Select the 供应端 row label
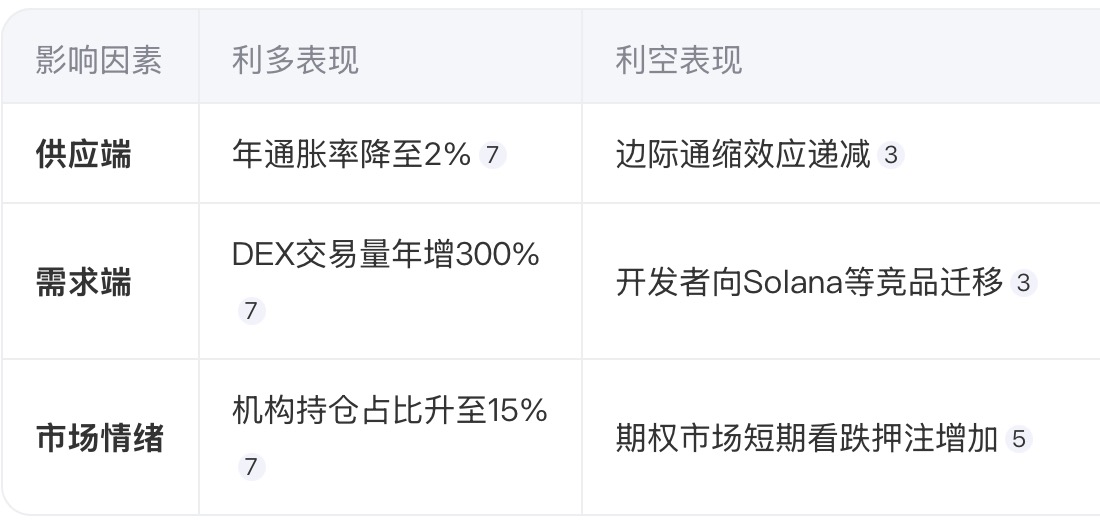The image size is (1100, 520). pyautogui.click(x=83, y=154)
